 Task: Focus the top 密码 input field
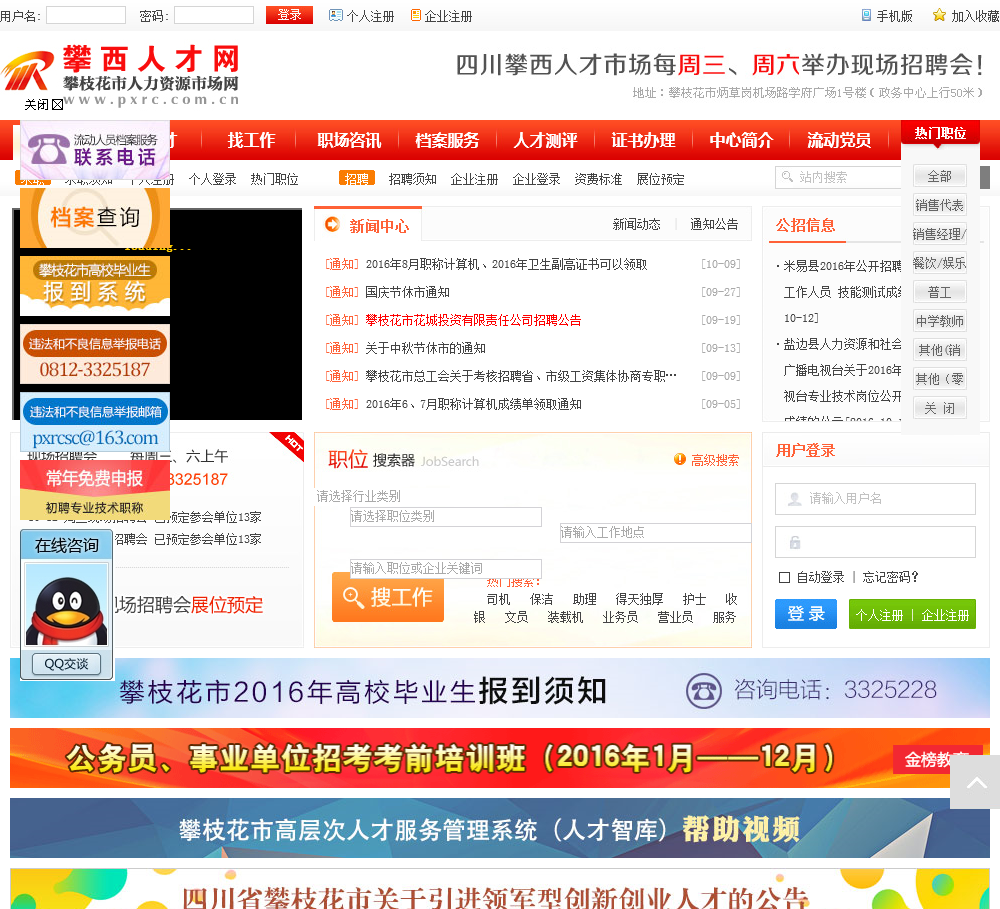pyautogui.click(x=214, y=15)
